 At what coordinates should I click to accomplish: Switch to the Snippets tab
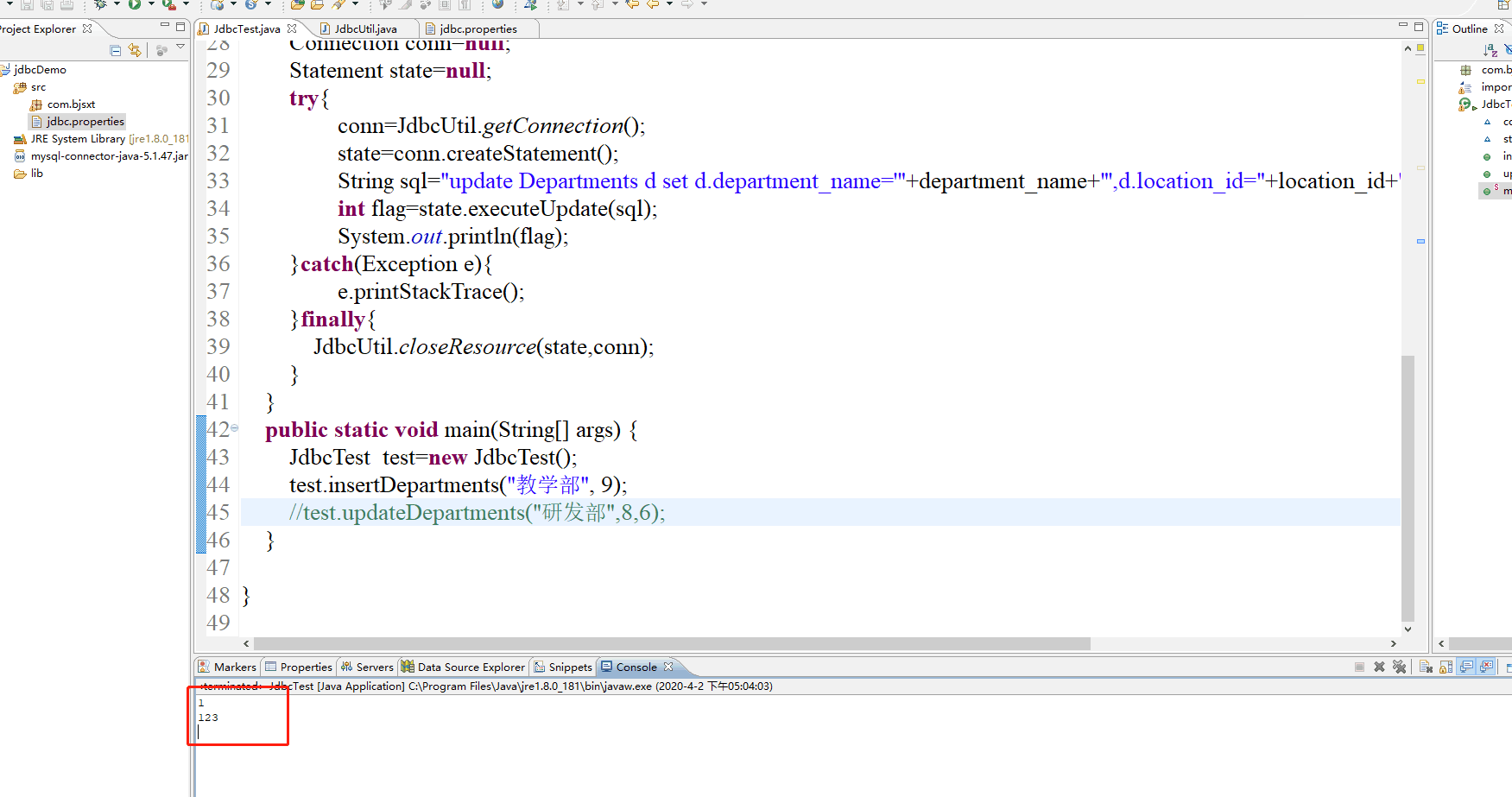tap(563, 667)
